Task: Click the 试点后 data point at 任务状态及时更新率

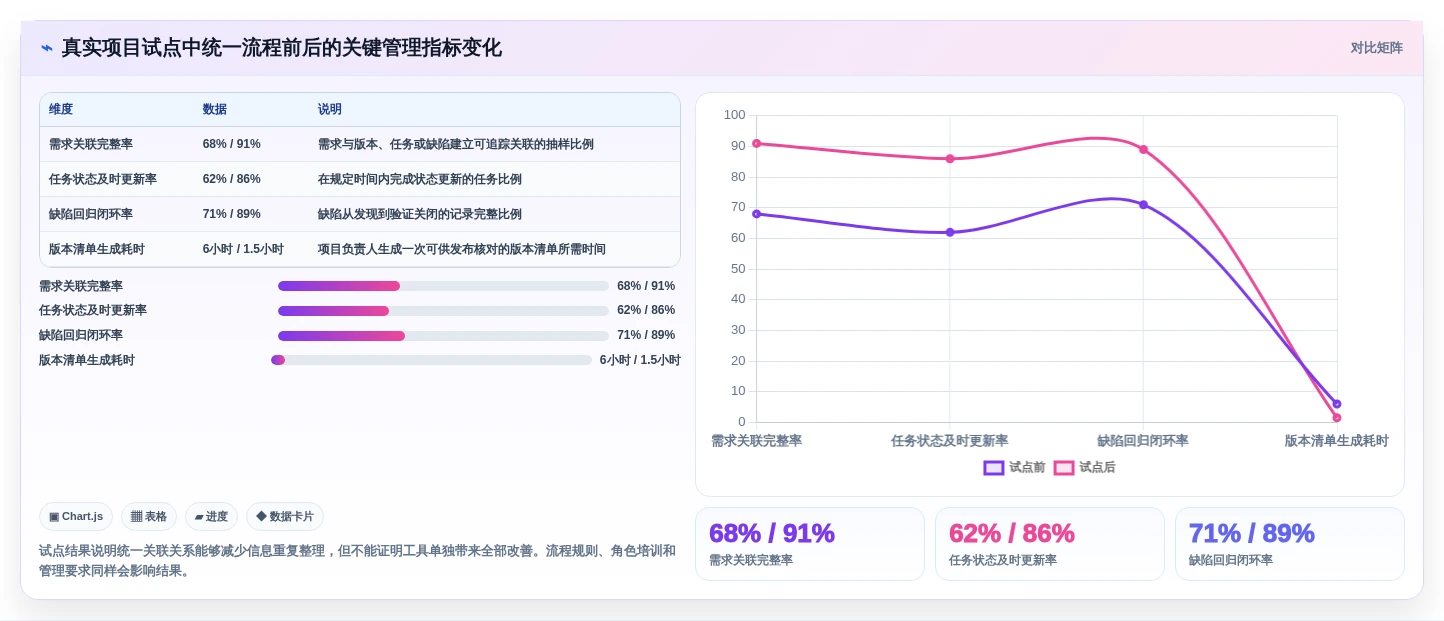Action: click(x=950, y=158)
